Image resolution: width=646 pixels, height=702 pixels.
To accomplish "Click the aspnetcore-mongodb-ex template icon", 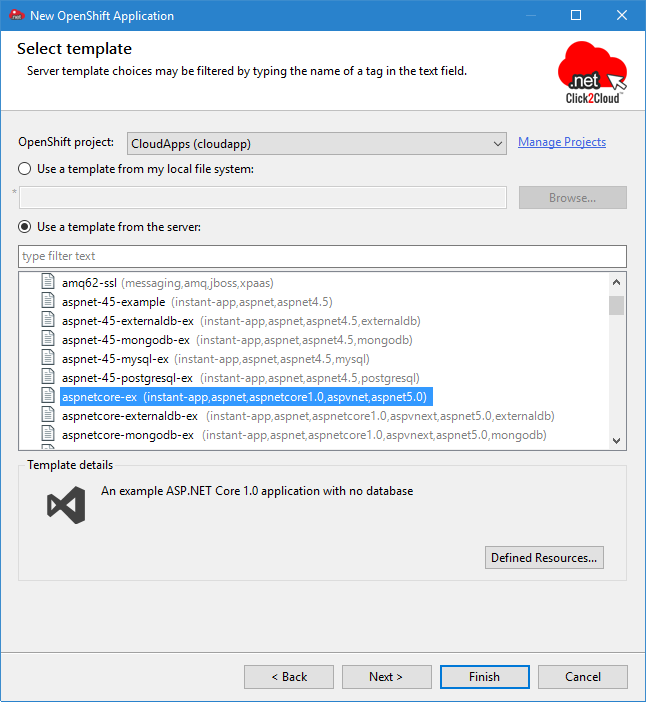I will point(48,434).
